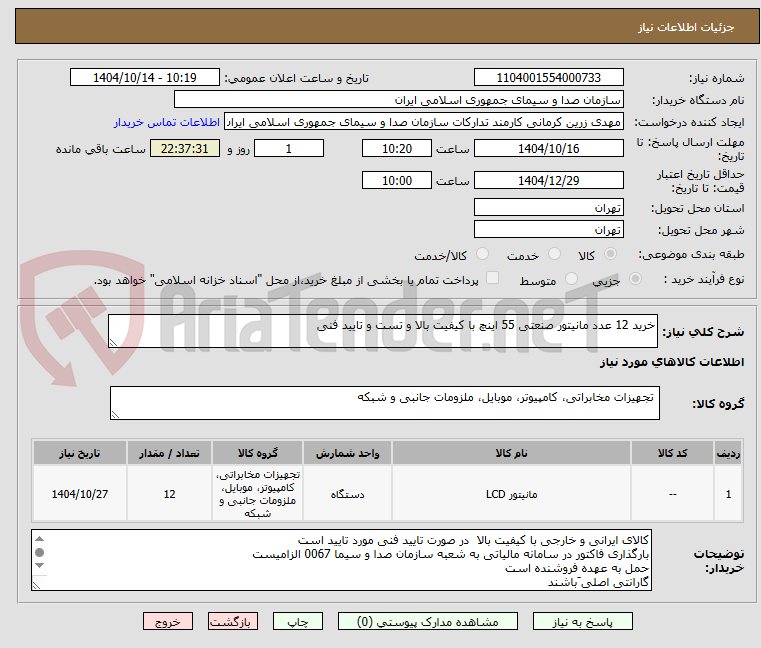Click the buyer notes scroll up arrow
This screenshot has width=761, height=648.
tap(40, 539)
